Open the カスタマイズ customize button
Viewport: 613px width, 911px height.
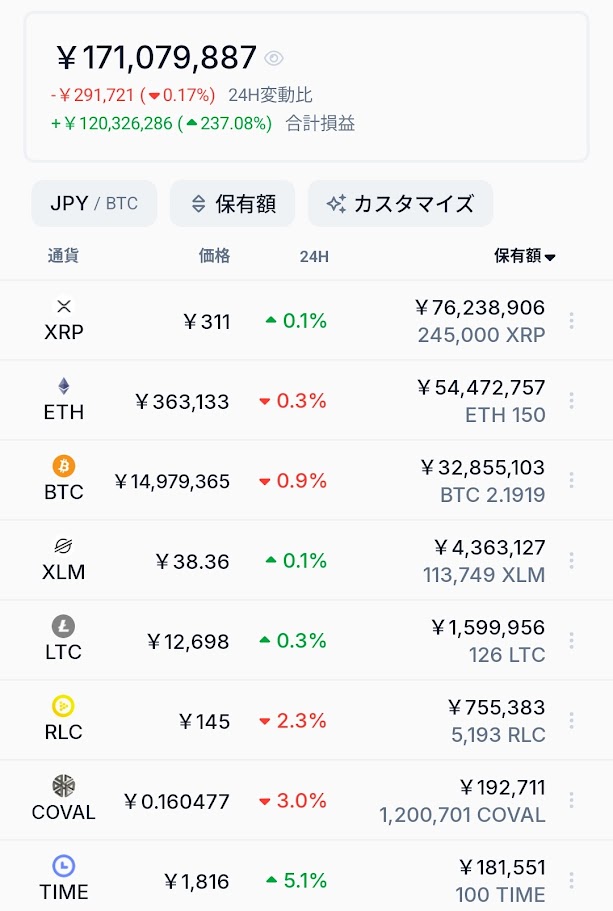400,203
